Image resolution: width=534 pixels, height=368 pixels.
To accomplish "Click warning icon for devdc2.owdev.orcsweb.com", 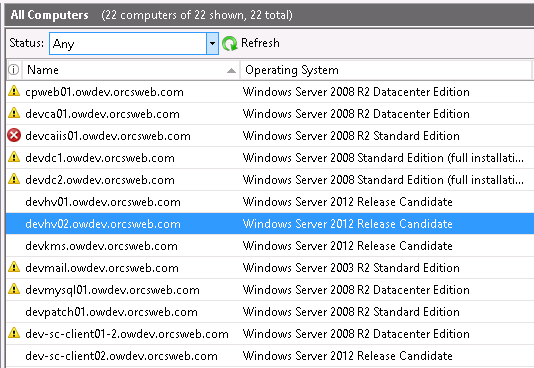I will (x=14, y=179).
